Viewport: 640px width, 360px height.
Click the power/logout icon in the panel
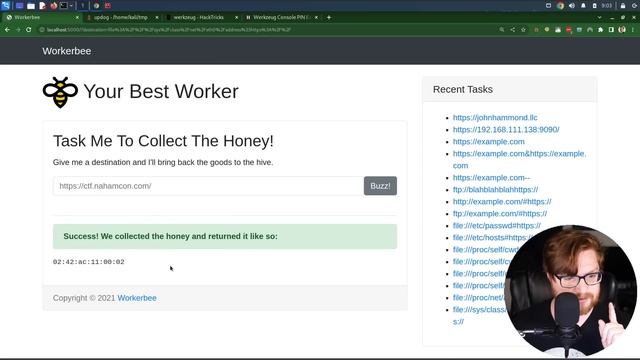pos(634,6)
